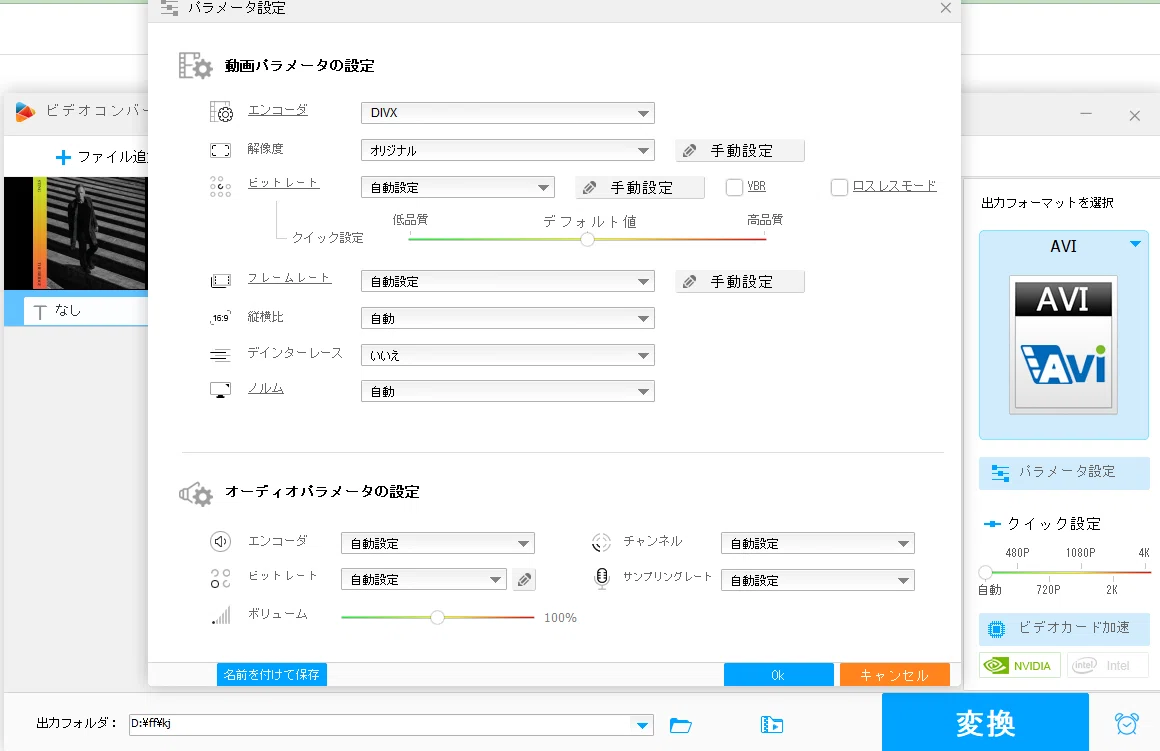Click the deinterlace lines icon
1160x751 pixels.
tap(220, 355)
